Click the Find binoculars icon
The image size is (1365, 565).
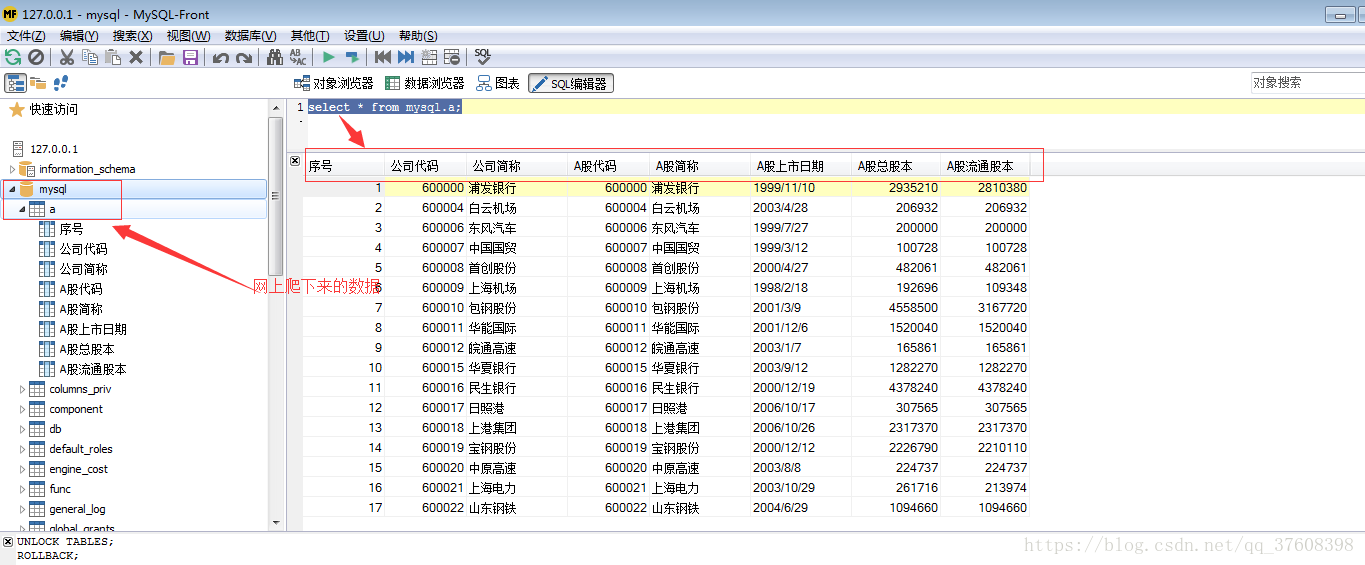click(x=275, y=58)
